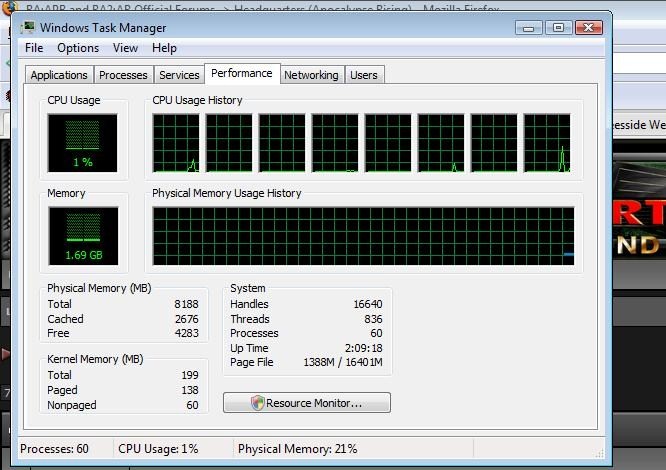Image resolution: width=666 pixels, height=470 pixels.
Task: Click the Memory gauge showing 1.69 GB
Action: (x=82, y=238)
